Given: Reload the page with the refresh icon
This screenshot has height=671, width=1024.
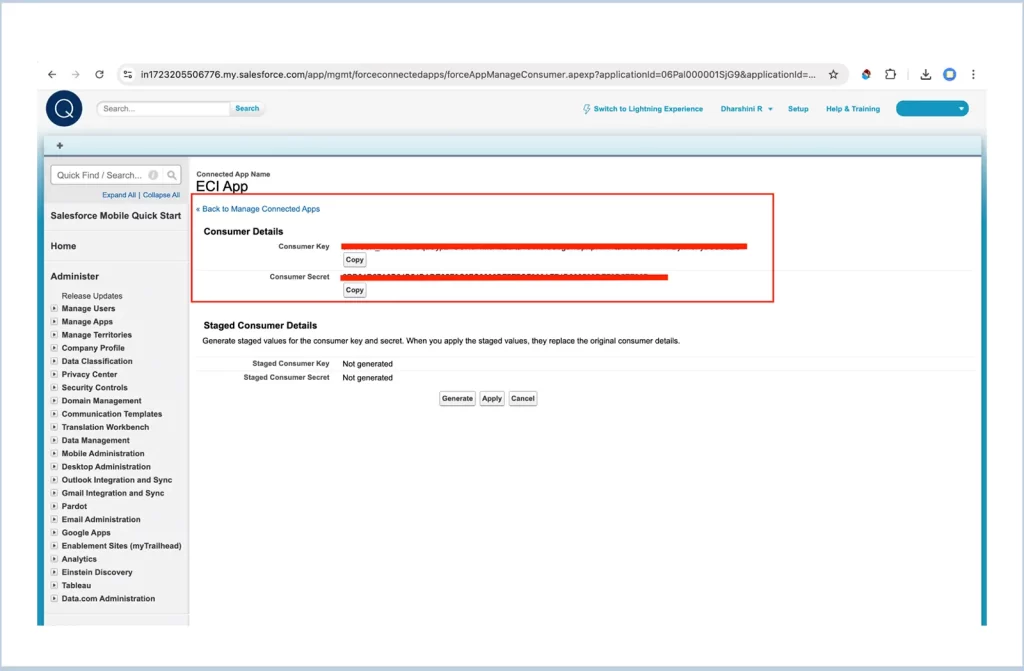Looking at the screenshot, I should tap(99, 74).
